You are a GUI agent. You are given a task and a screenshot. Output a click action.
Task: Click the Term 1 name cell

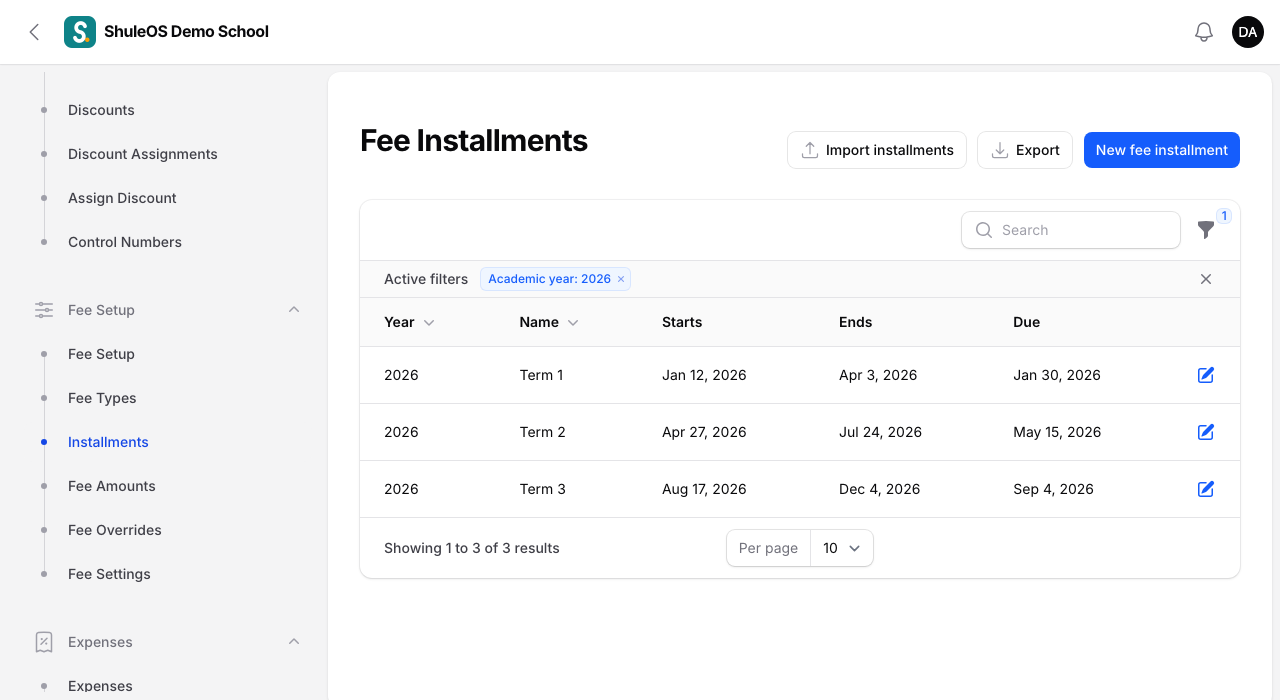tap(541, 375)
